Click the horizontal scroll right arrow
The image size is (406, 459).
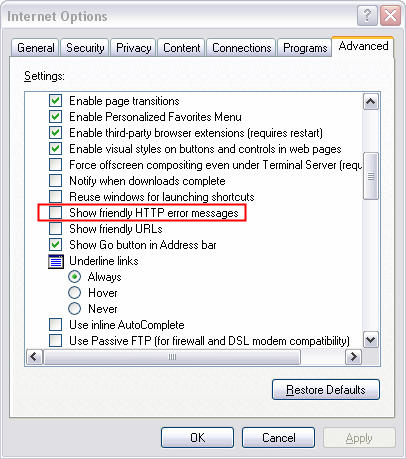tap(353, 357)
